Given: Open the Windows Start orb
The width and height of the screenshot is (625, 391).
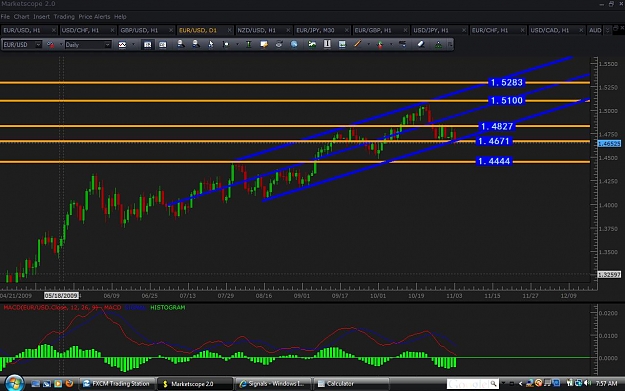Looking at the screenshot, I should (x=14, y=383).
